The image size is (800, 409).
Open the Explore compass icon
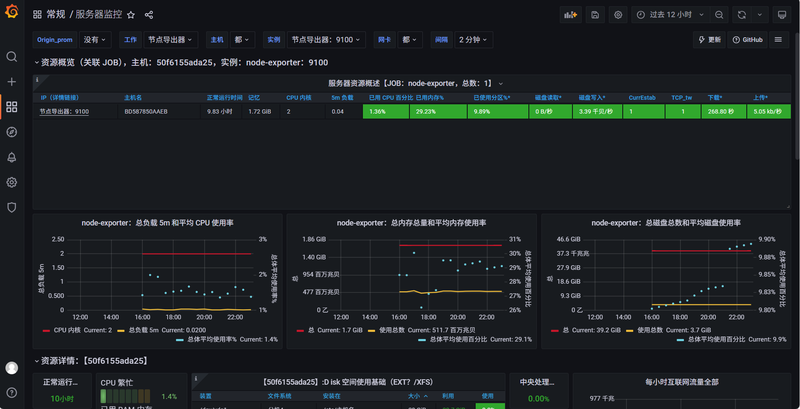(x=12, y=132)
